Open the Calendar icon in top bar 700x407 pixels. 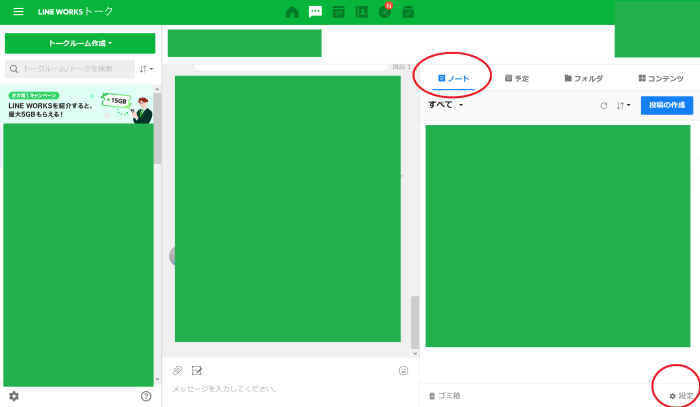coord(339,12)
